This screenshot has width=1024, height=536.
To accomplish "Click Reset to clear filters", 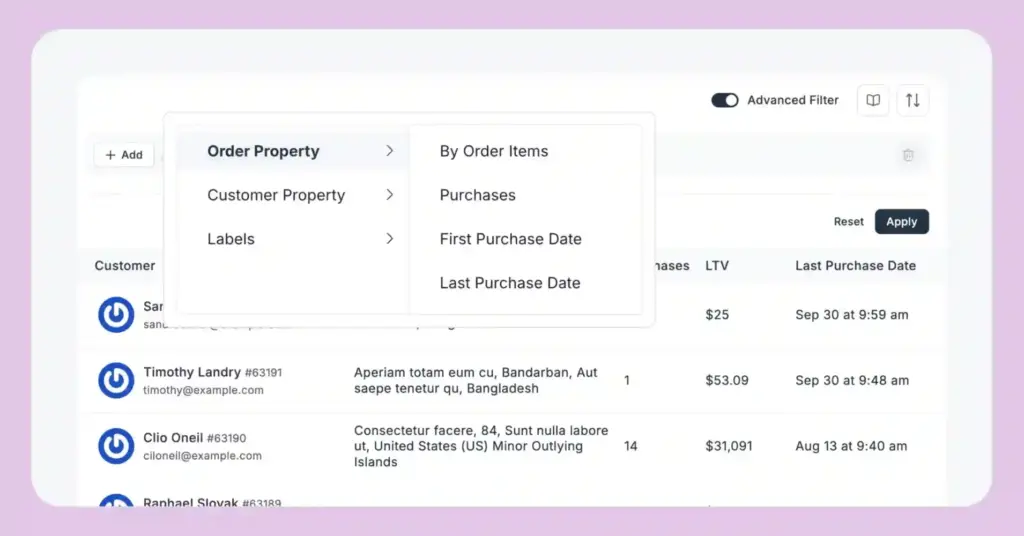I will click(849, 222).
